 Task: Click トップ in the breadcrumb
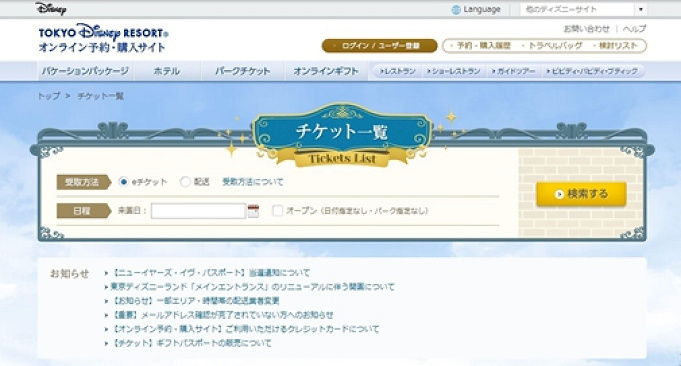point(49,96)
